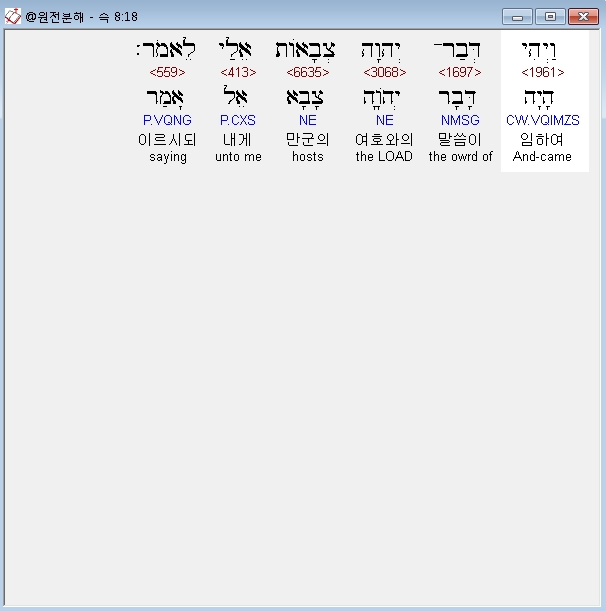The height and width of the screenshot is (611, 606).
Task: Select Strong's number <1961>
Action: 542,72
